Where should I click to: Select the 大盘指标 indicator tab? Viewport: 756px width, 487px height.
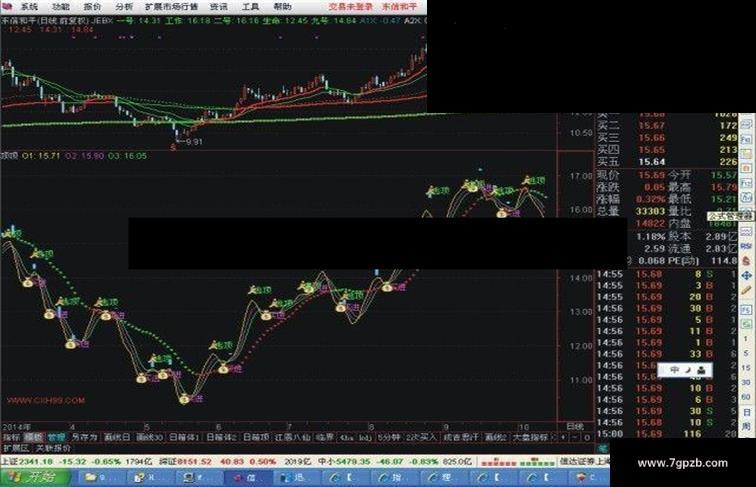tap(530, 438)
